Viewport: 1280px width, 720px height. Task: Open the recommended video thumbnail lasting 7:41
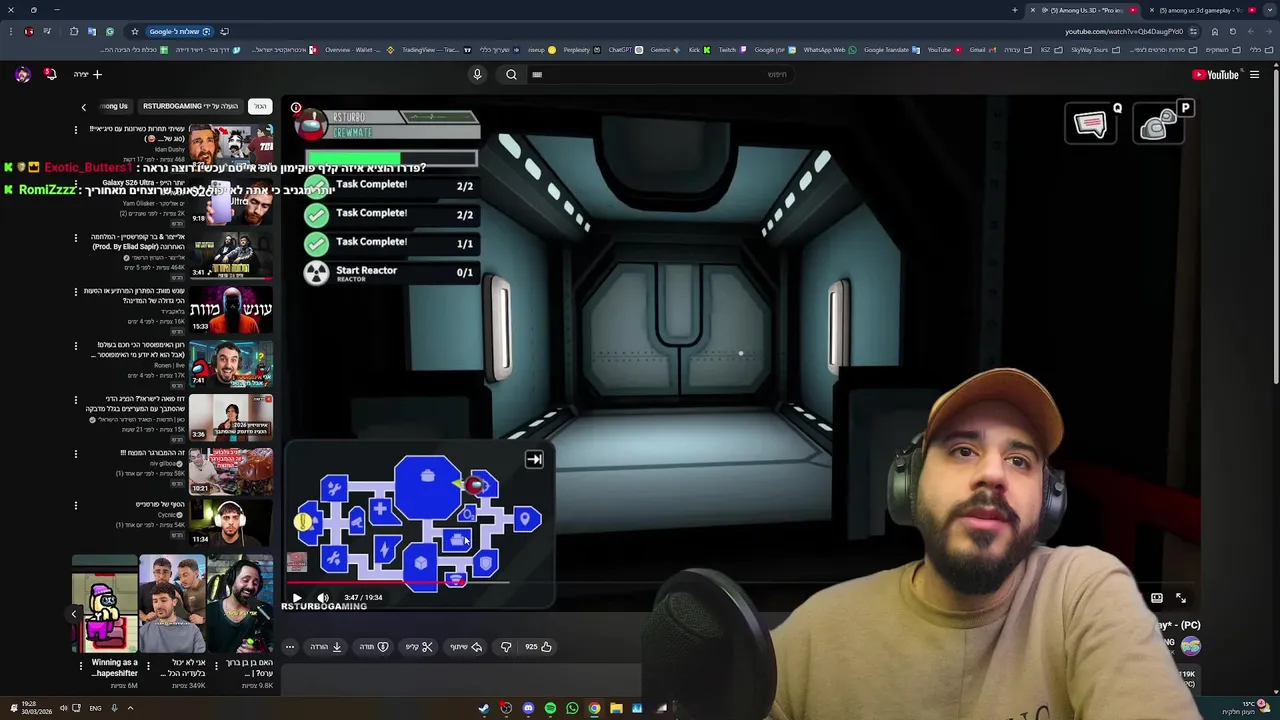pos(231,363)
